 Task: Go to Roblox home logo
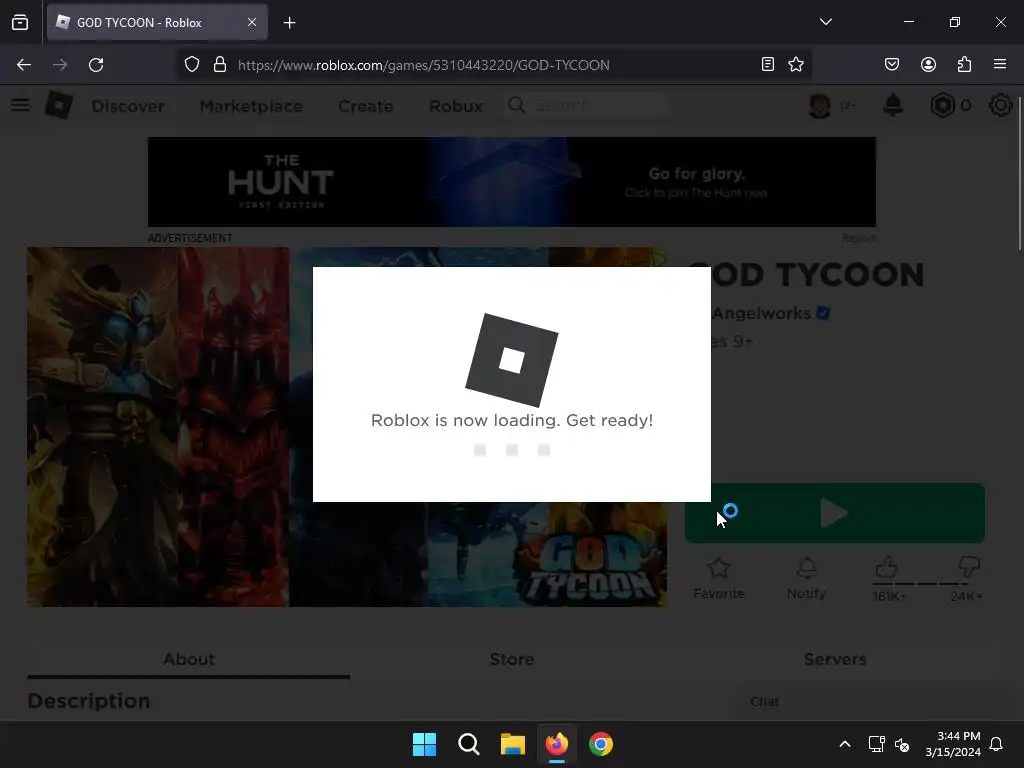pos(59,105)
